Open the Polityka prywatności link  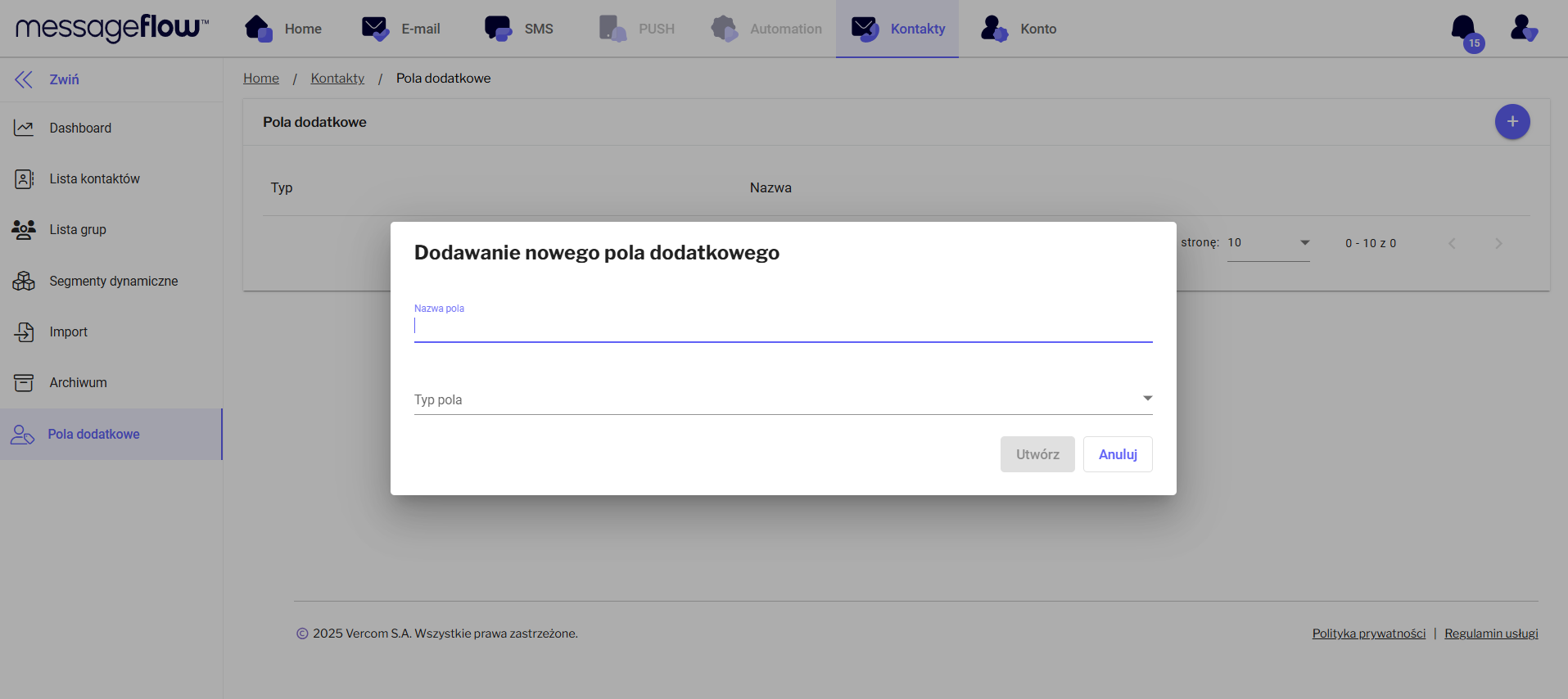1368,634
